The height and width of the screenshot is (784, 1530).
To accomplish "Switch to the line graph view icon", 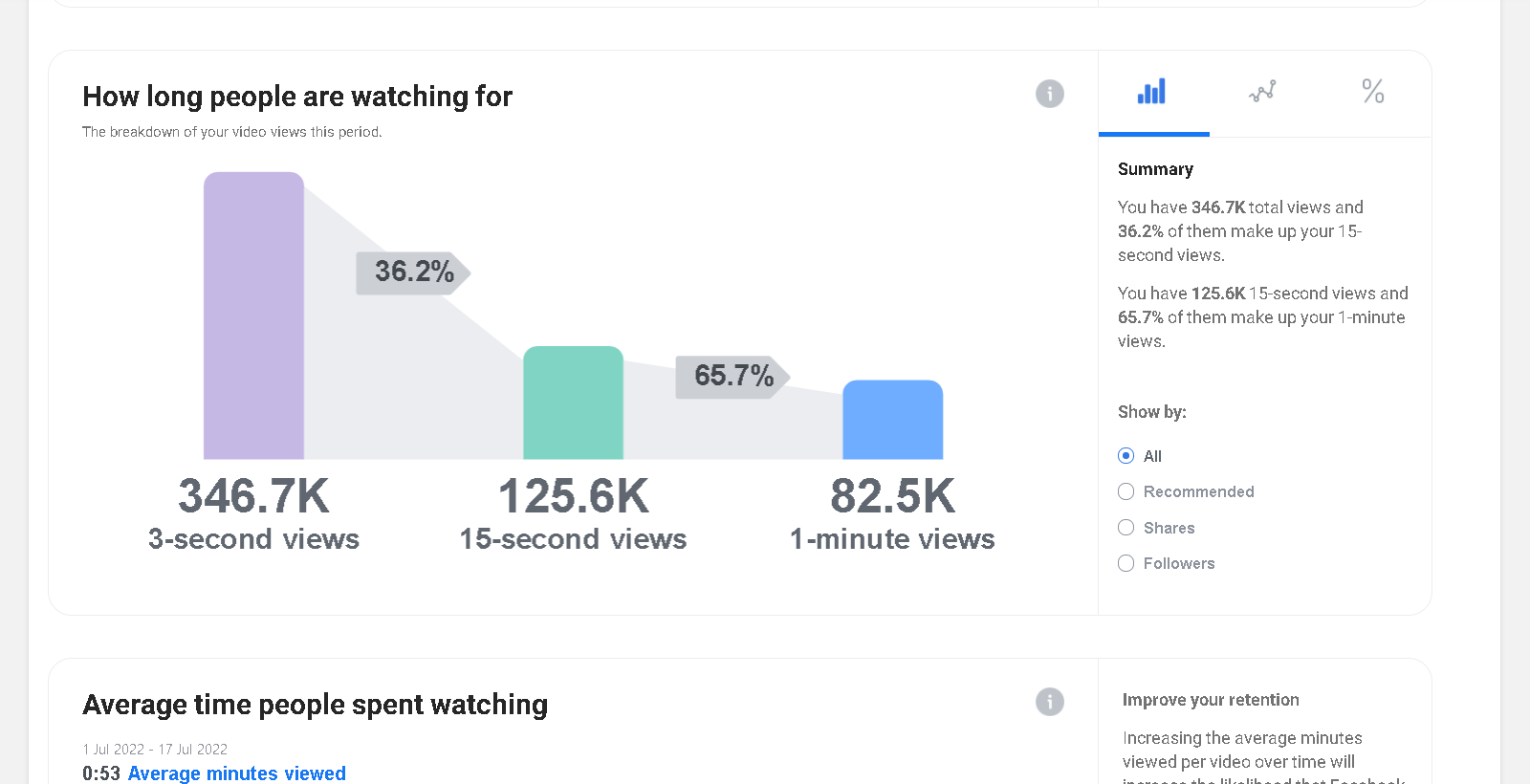I will 1262,92.
